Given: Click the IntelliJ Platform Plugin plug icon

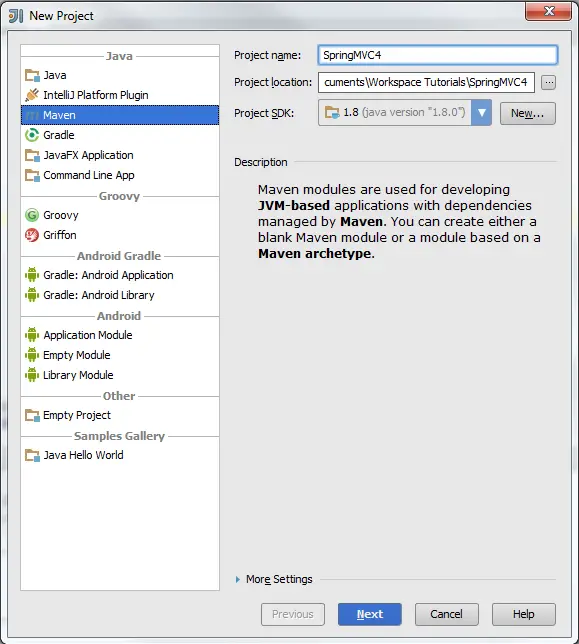Looking at the screenshot, I should (x=32, y=95).
